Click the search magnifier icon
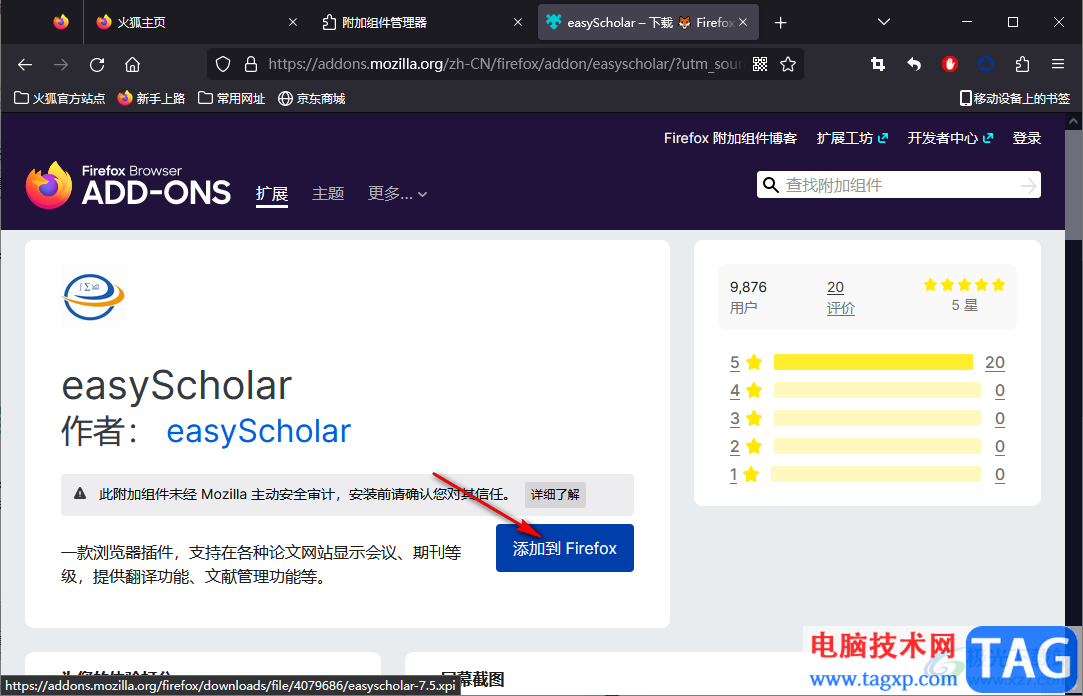Image resolution: width=1083 pixels, height=696 pixels. [x=771, y=185]
